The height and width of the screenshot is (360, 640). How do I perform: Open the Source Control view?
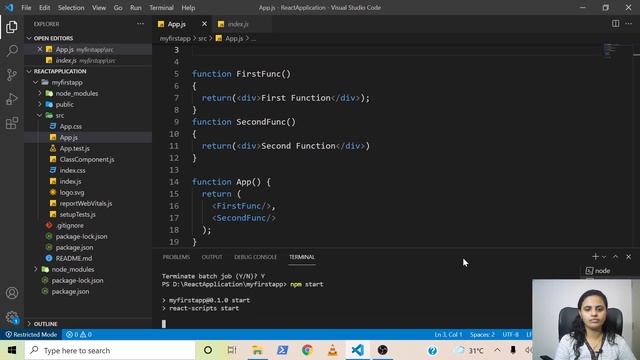12,75
